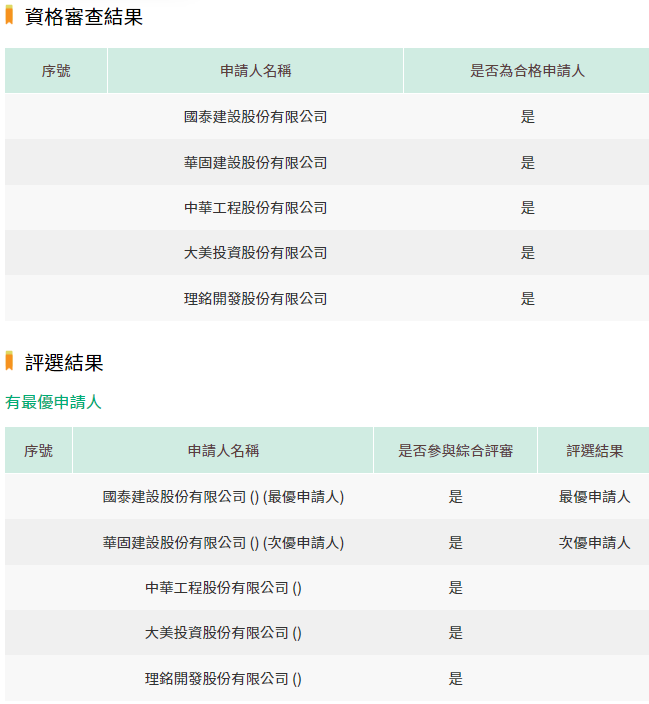Screen dimensions: 649x704
Task: Click the 評選結果 column header
Action: (594, 450)
